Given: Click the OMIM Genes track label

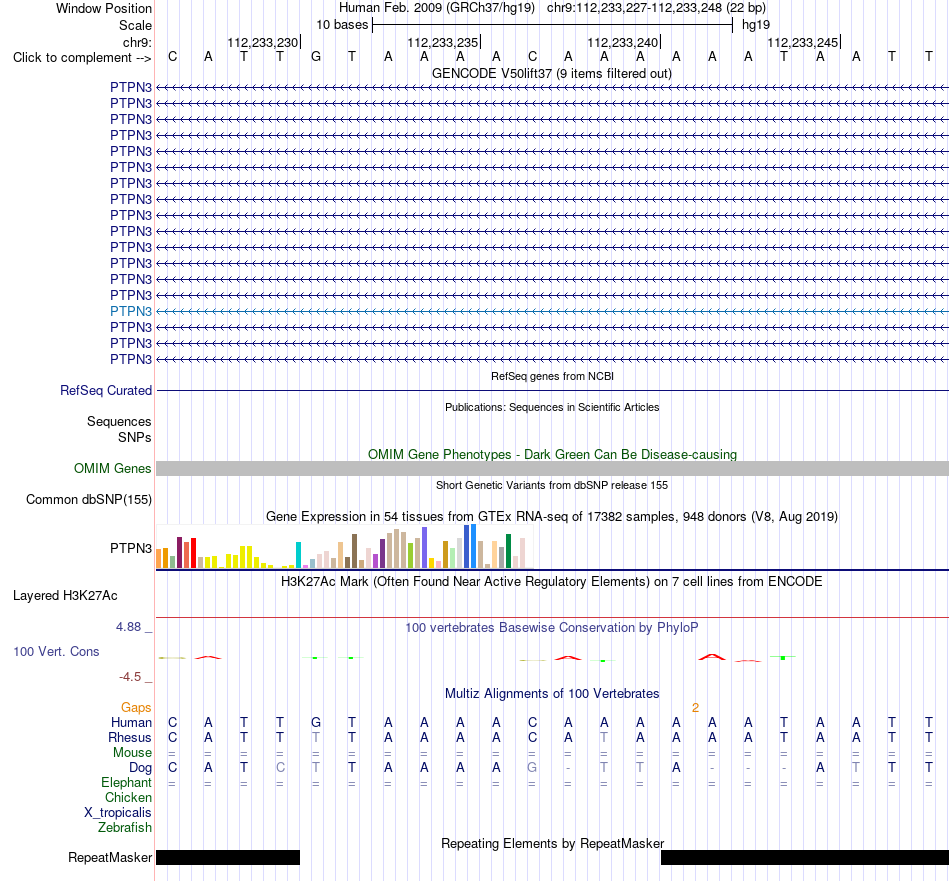Looking at the screenshot, I should 113,468.
